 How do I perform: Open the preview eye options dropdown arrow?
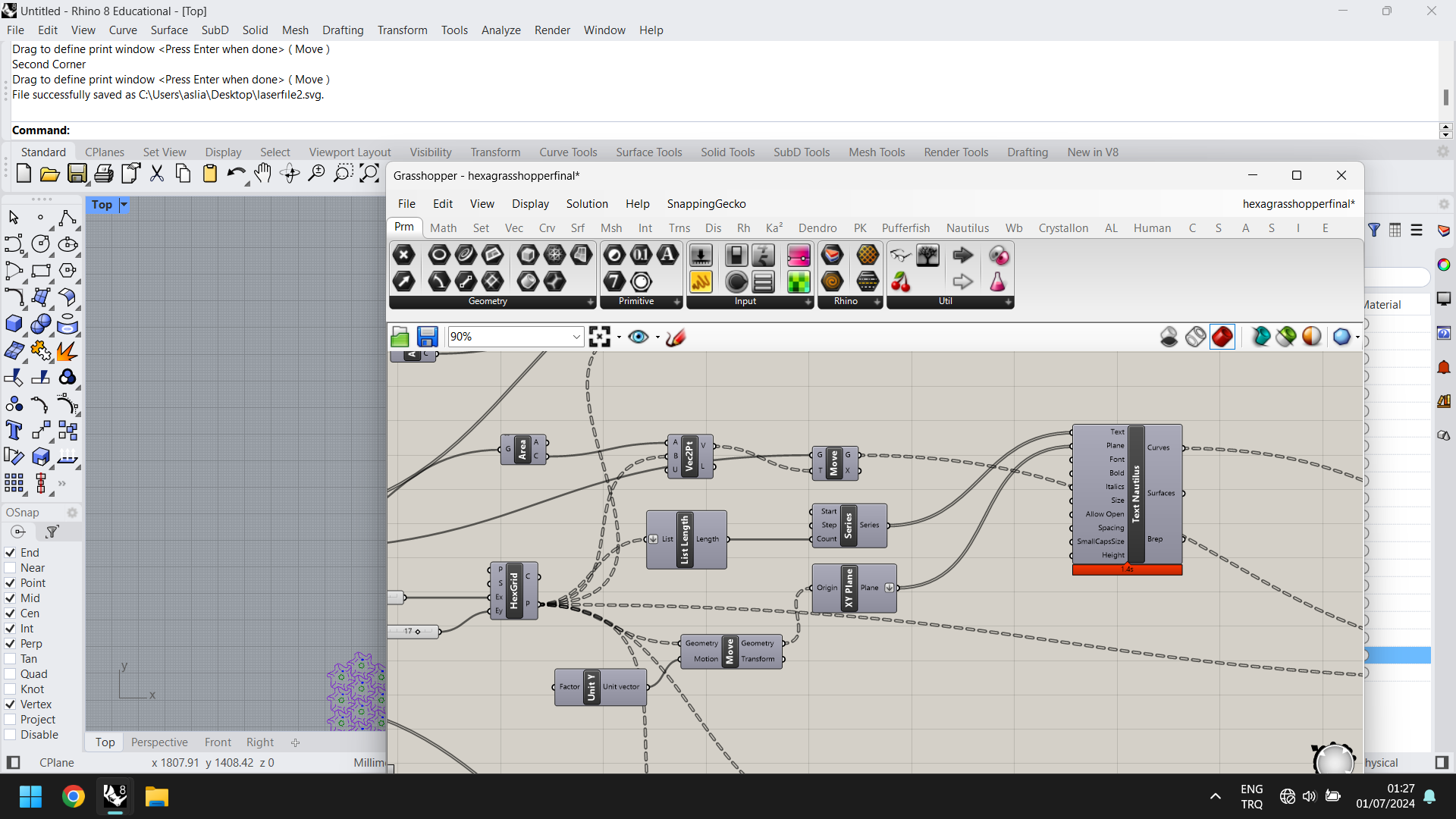657,337
